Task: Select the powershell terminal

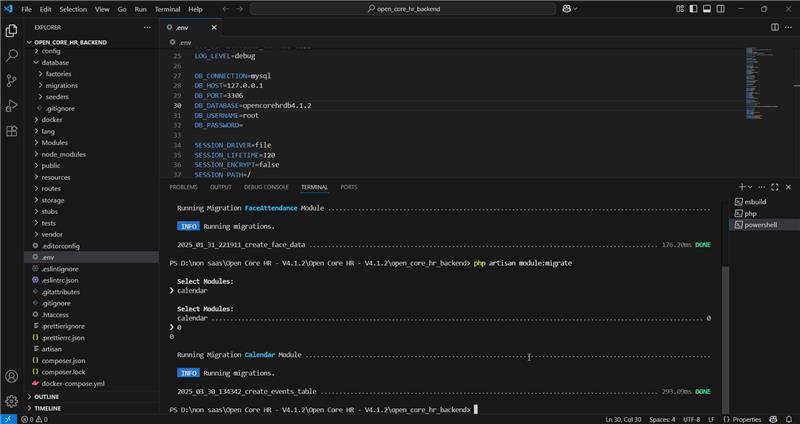Action: pos(764,225)
